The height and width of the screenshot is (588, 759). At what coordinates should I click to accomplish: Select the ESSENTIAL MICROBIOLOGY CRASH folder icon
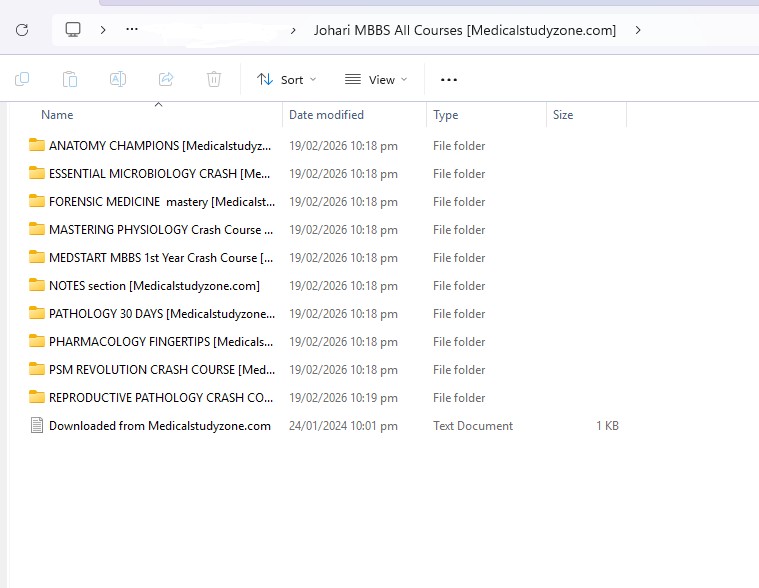36,173
